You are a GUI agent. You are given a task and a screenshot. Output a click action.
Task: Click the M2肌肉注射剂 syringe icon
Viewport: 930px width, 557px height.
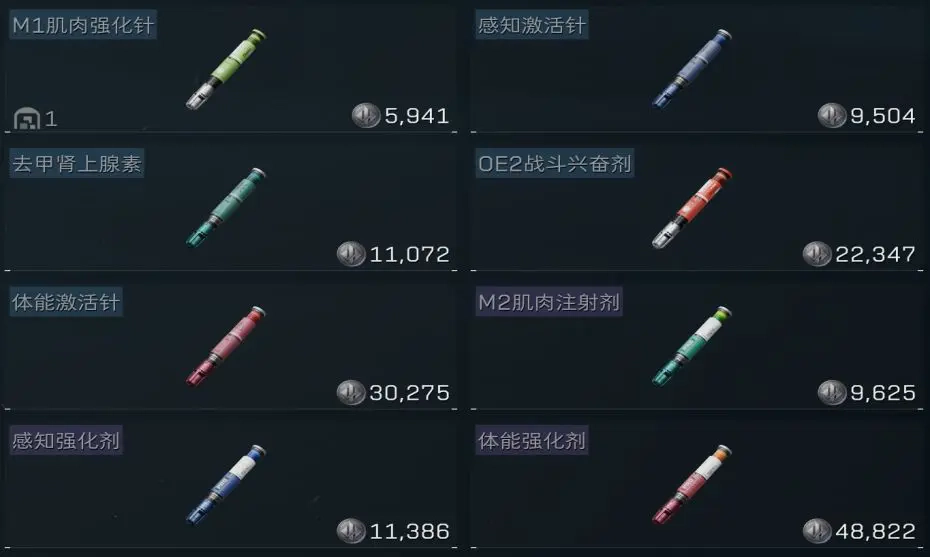coord(692,346)
